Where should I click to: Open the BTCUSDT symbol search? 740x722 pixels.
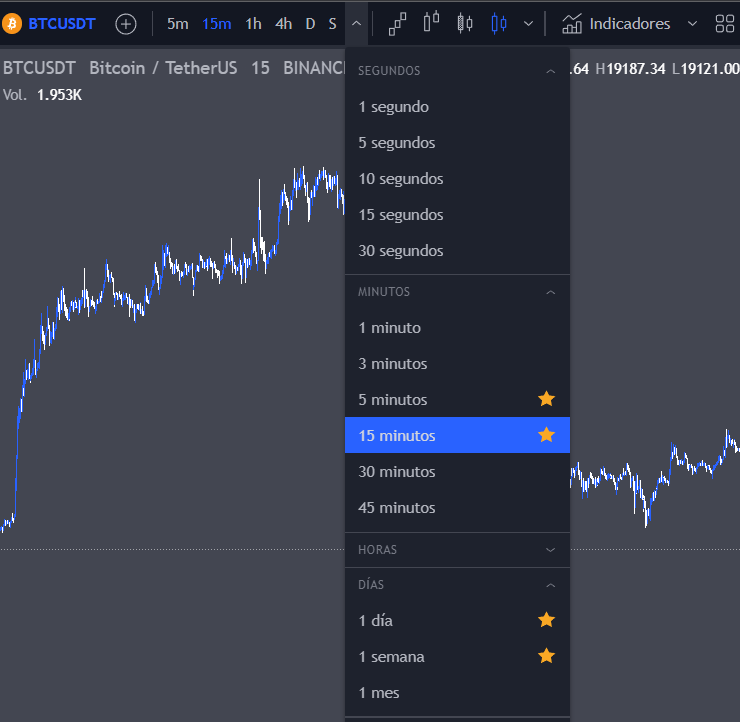click(x=62, y=24)
